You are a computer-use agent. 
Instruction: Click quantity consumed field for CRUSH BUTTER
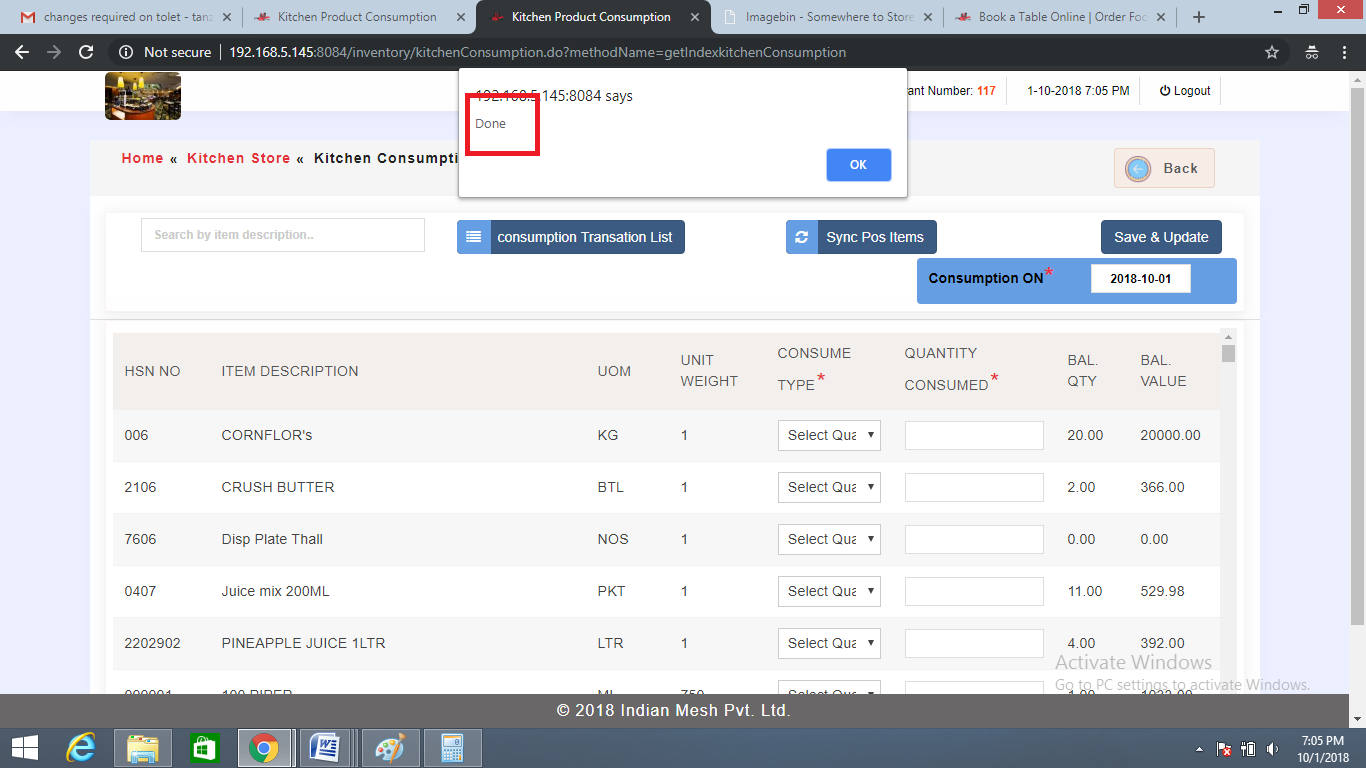pos(974,487)
